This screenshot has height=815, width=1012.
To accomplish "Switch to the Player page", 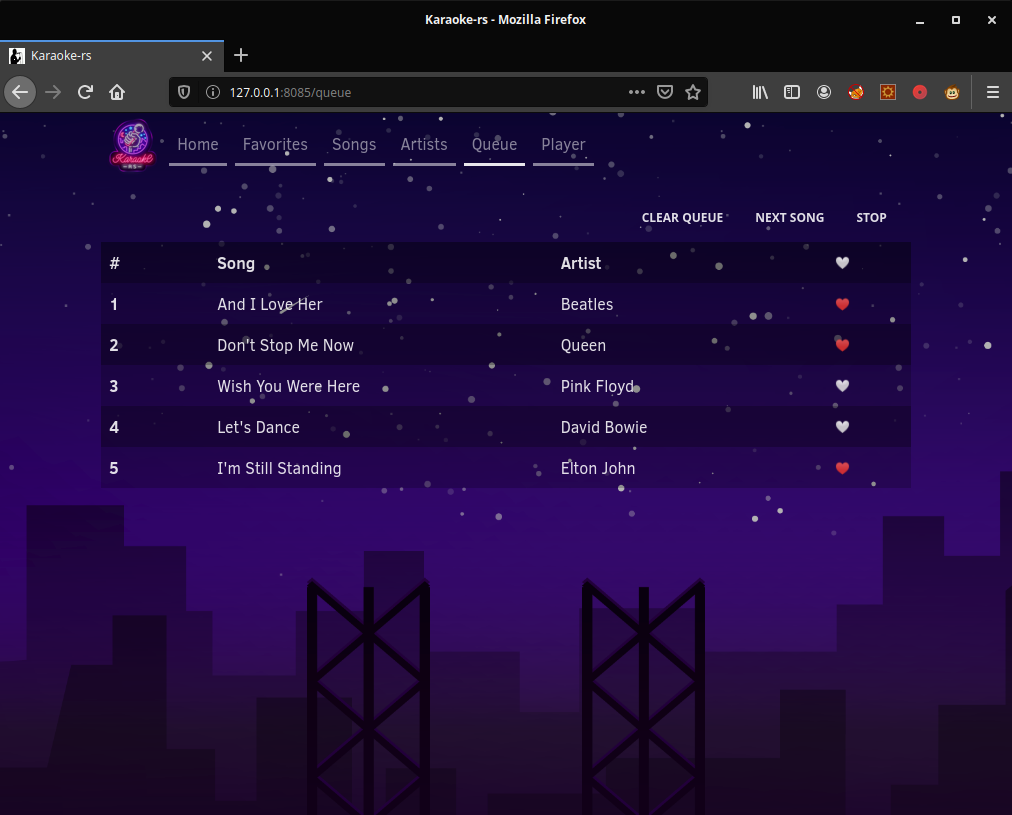I will click(563, 145).
